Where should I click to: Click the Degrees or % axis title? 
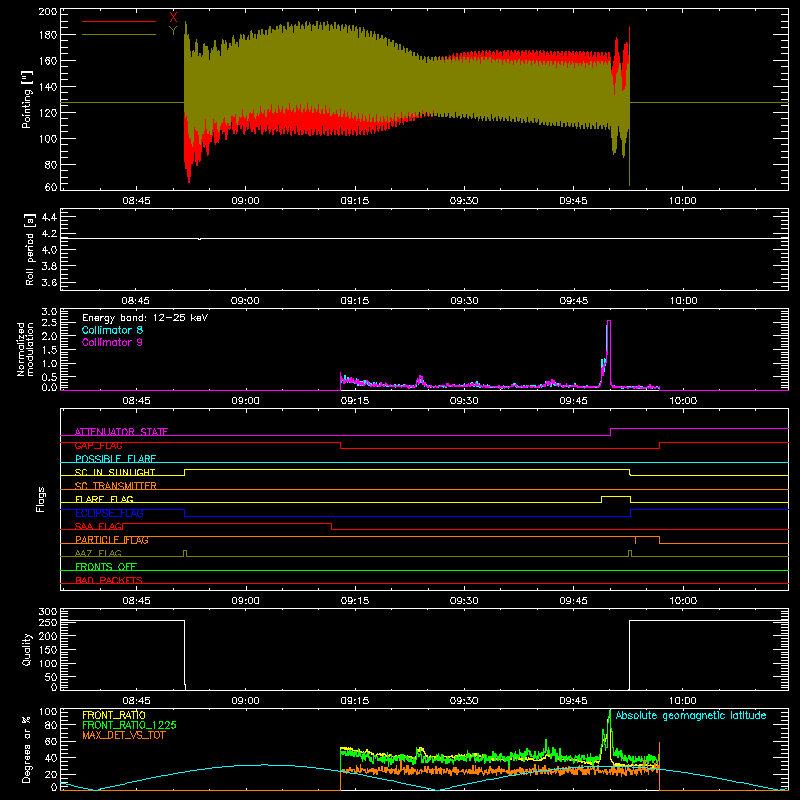point(27,749)
